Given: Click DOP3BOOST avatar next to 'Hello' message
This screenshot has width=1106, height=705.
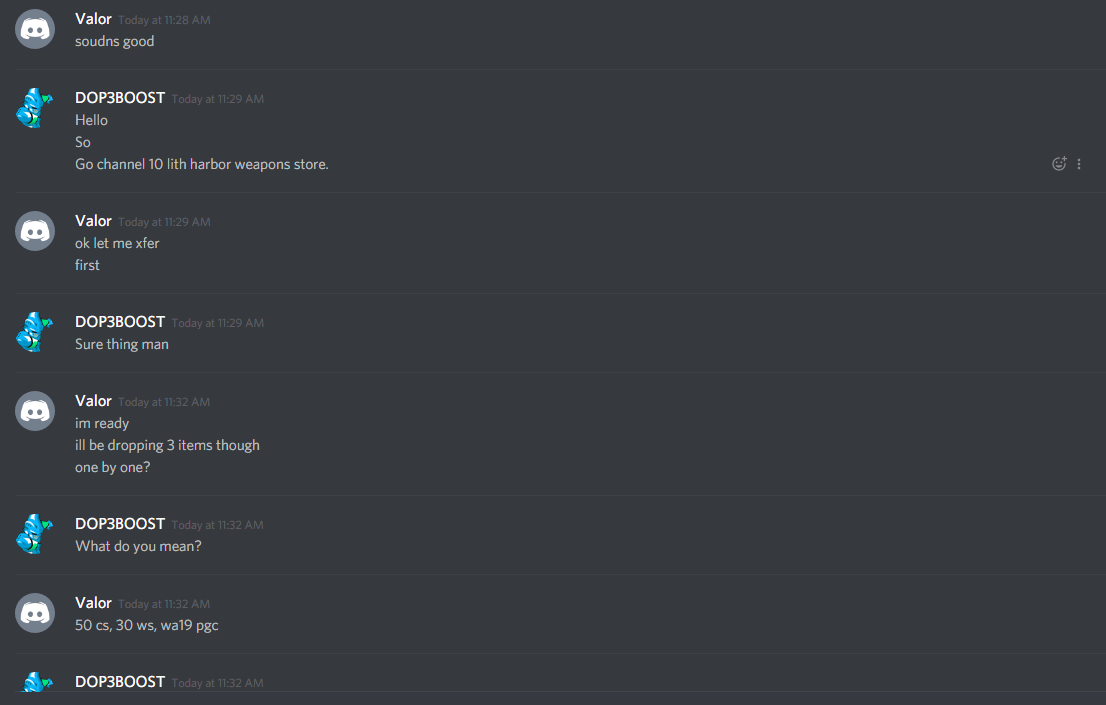Looking at the screenshot, I should pyautogui.click(x=35, y=108).
